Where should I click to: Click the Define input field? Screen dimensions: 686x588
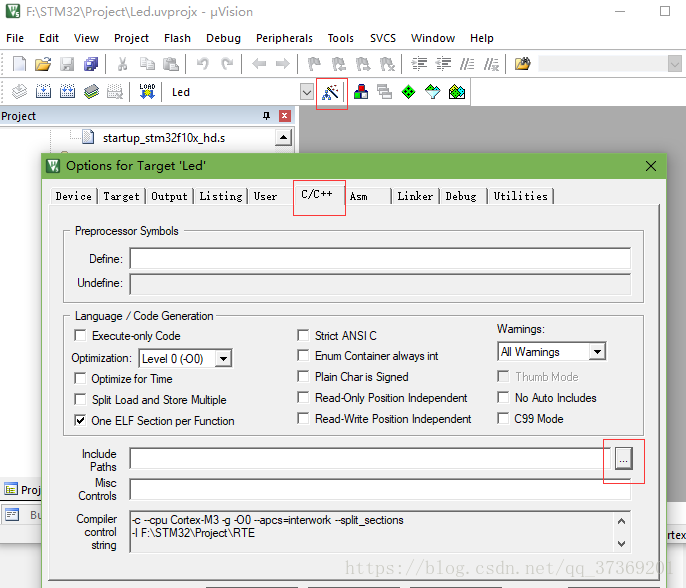(380, 259)
